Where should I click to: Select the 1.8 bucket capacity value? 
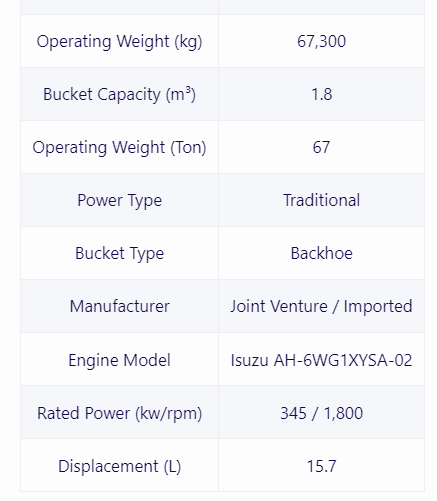[321, 94]
